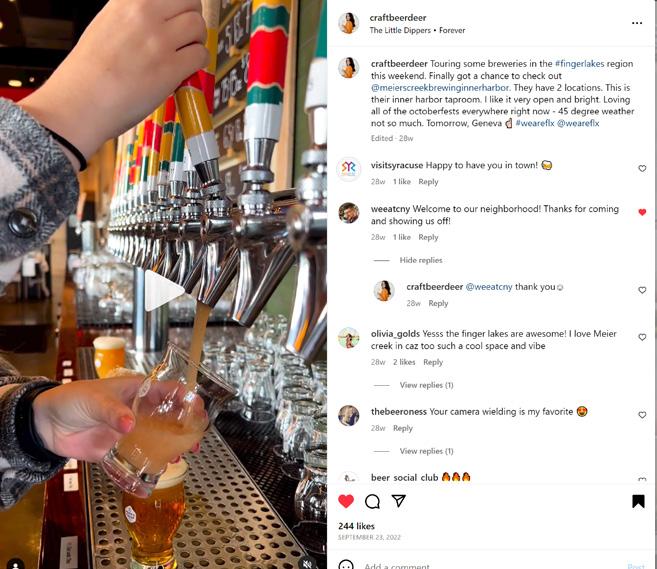The width and height of the screenshot is (657, 569).
Task: Unmute the video sound icon
Action: pyautogui.click(x=308, y=564)
